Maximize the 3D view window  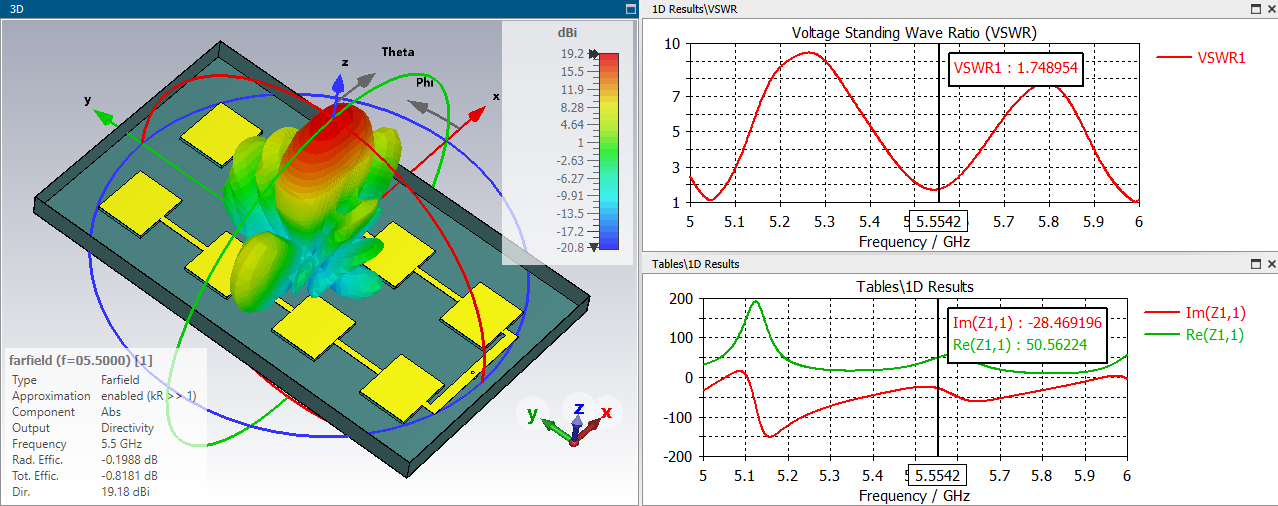[629, 9]
